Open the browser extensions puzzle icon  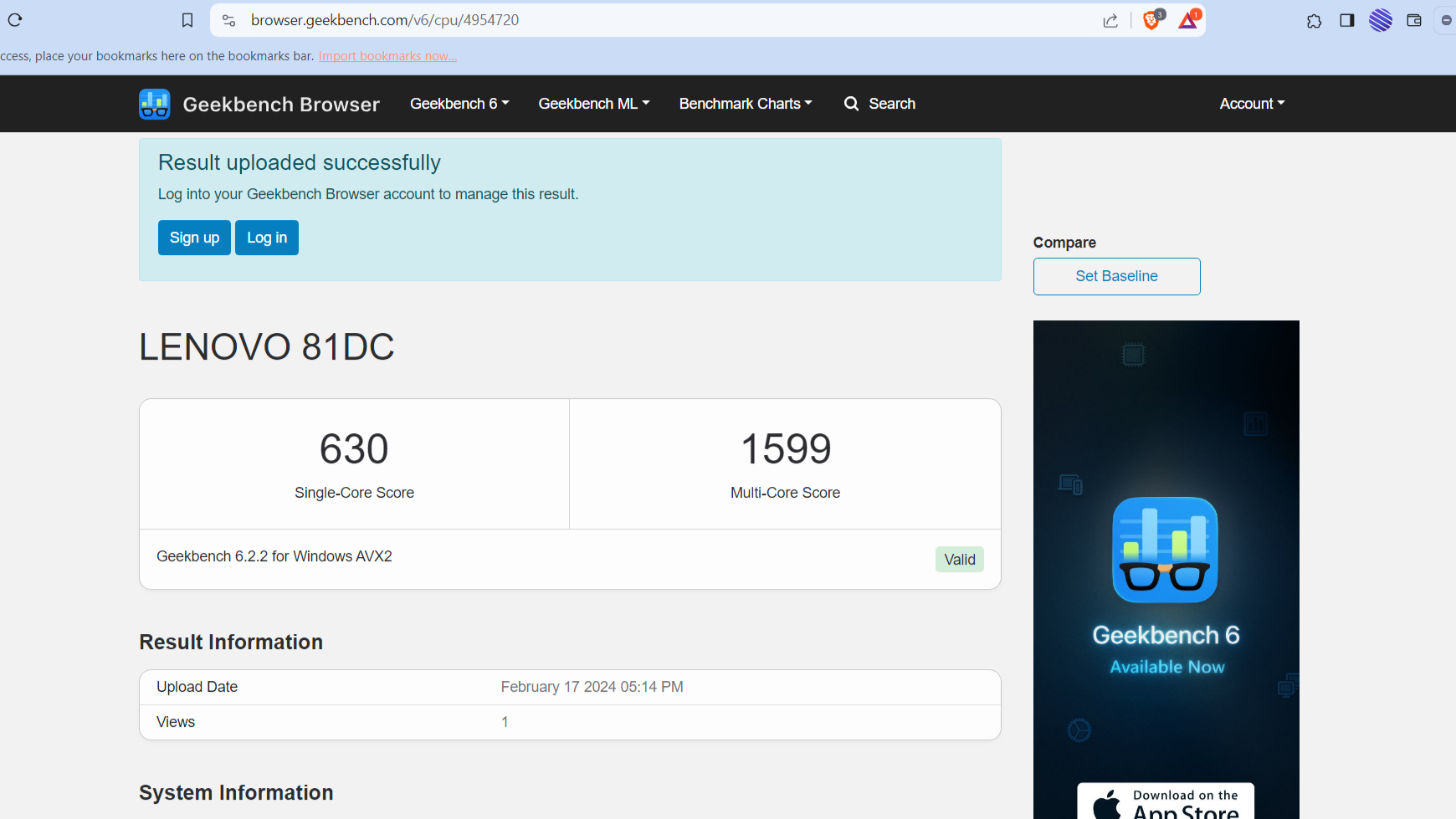click(x=1314, y=21)
